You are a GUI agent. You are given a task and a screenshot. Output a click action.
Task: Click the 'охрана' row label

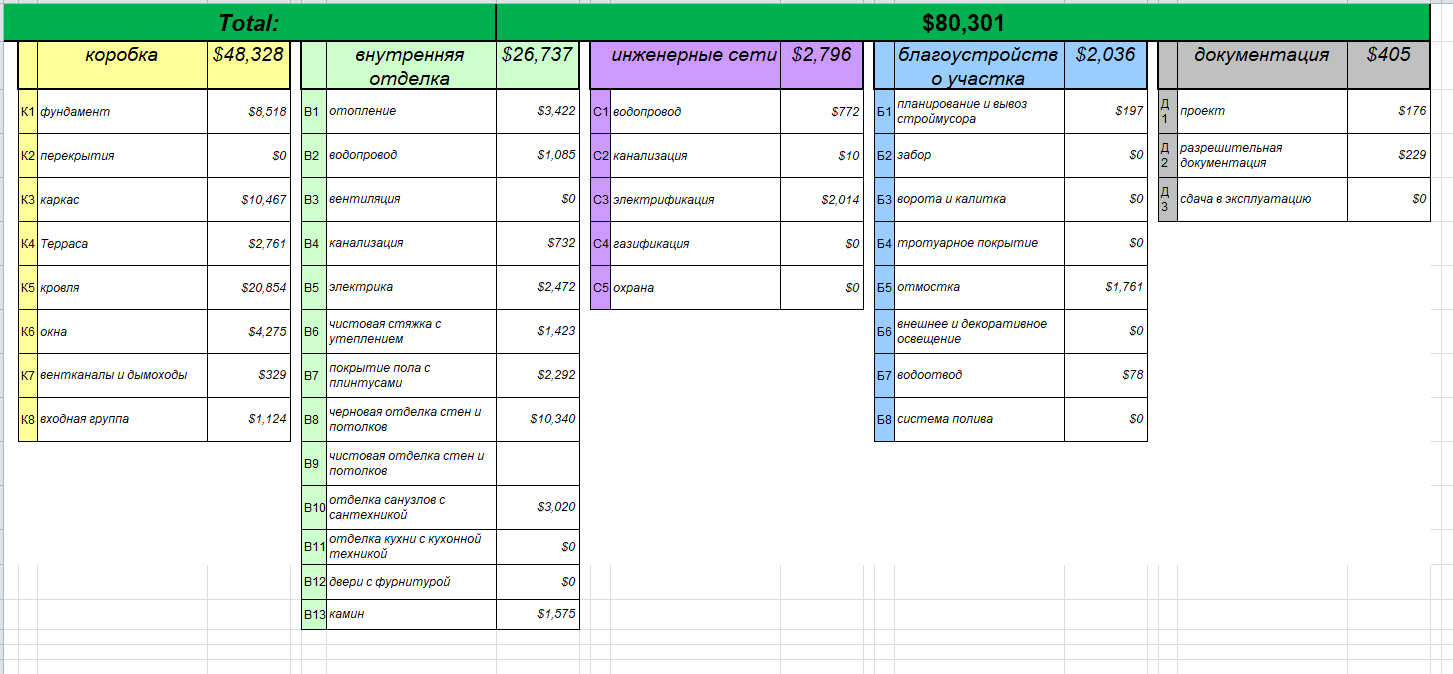click(x=694, y=288)
